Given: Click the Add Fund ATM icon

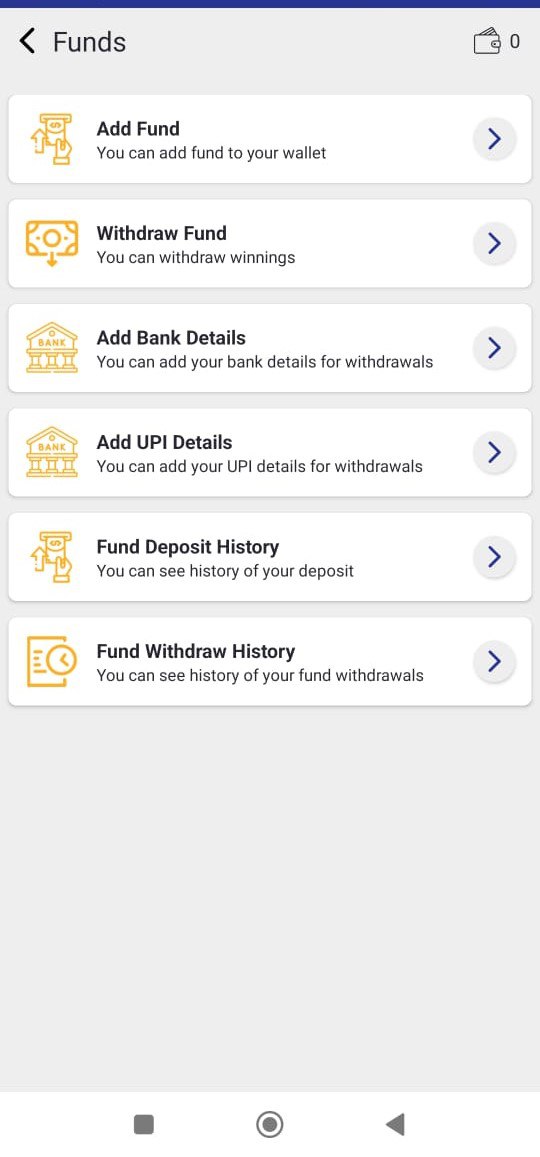Looking at the screenshot, I should (x=52, y=139).
